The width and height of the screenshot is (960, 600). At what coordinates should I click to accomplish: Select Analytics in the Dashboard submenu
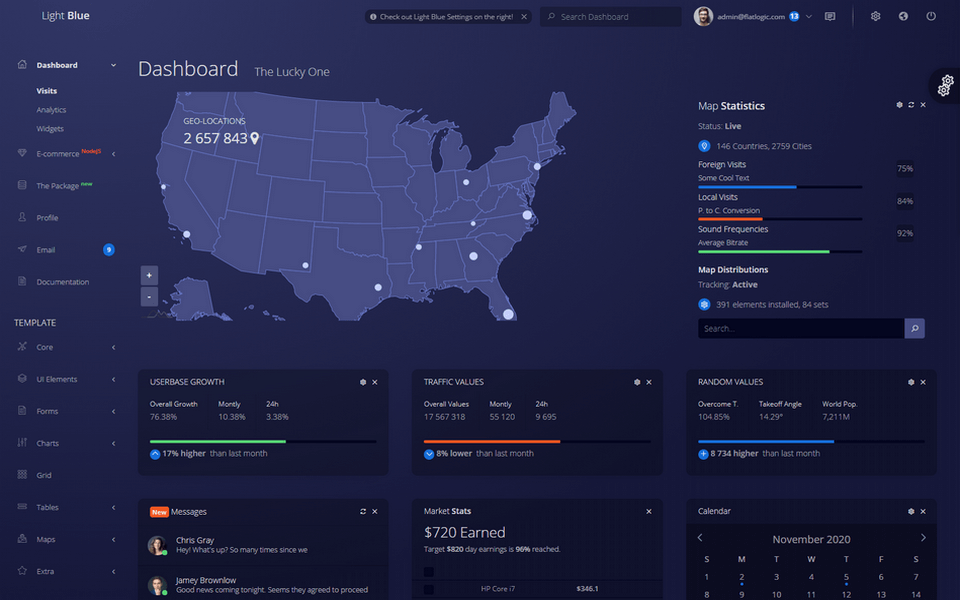click(x=51, y=110)
